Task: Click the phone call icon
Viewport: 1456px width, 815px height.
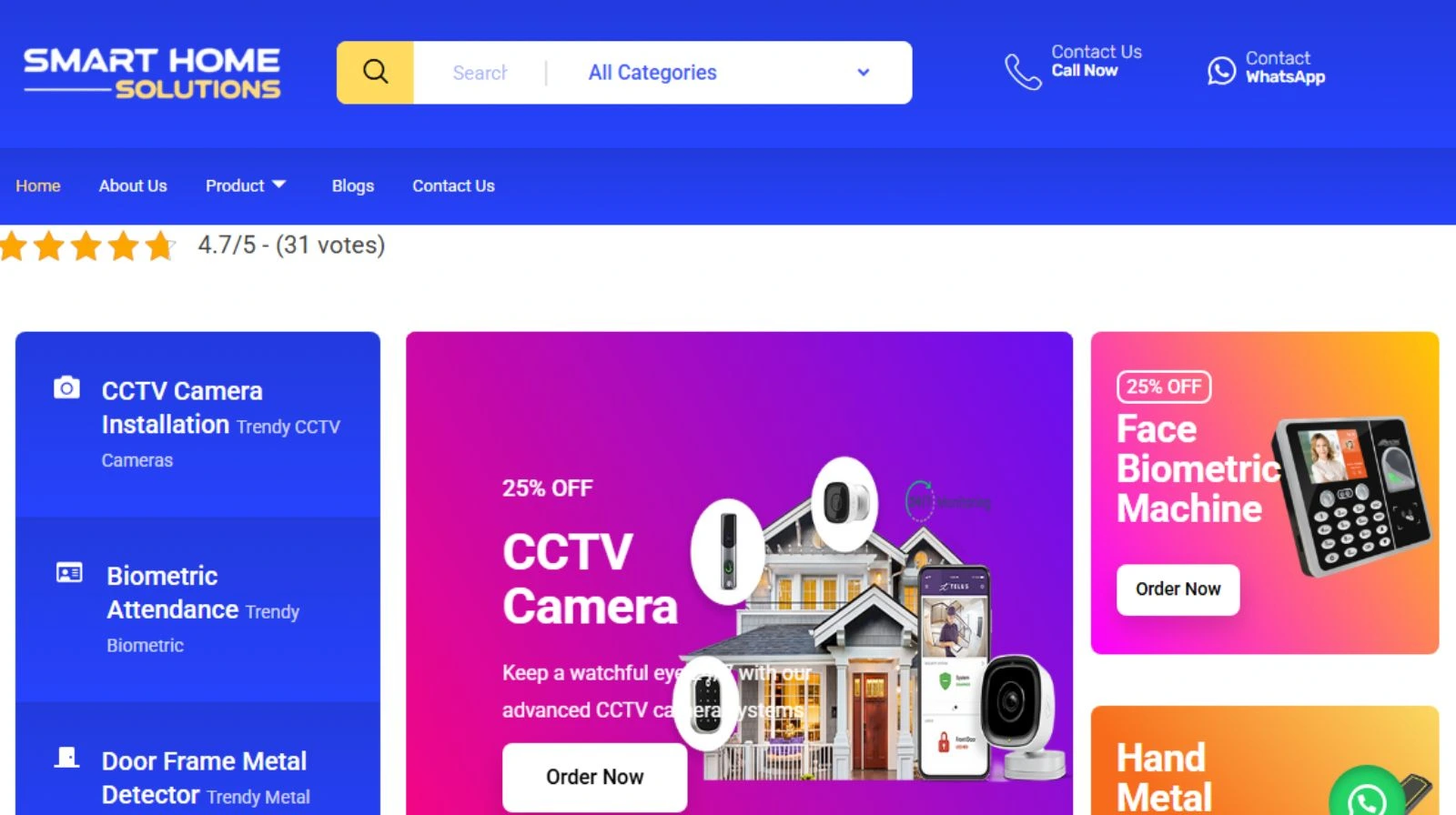Action: 1023,72
